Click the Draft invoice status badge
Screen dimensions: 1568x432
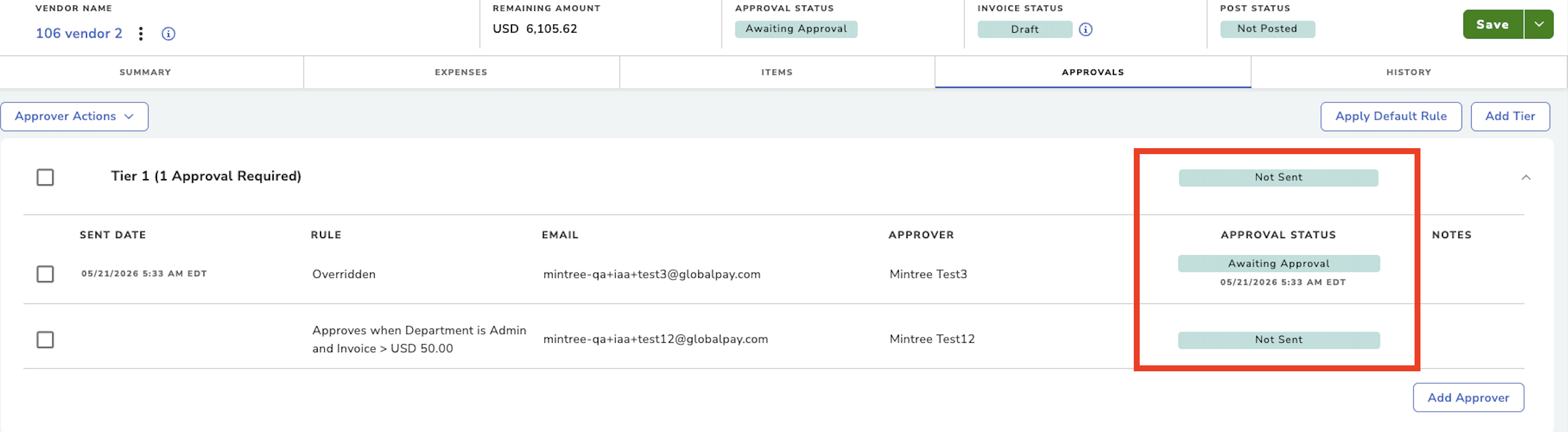(x=1025, y=29)
